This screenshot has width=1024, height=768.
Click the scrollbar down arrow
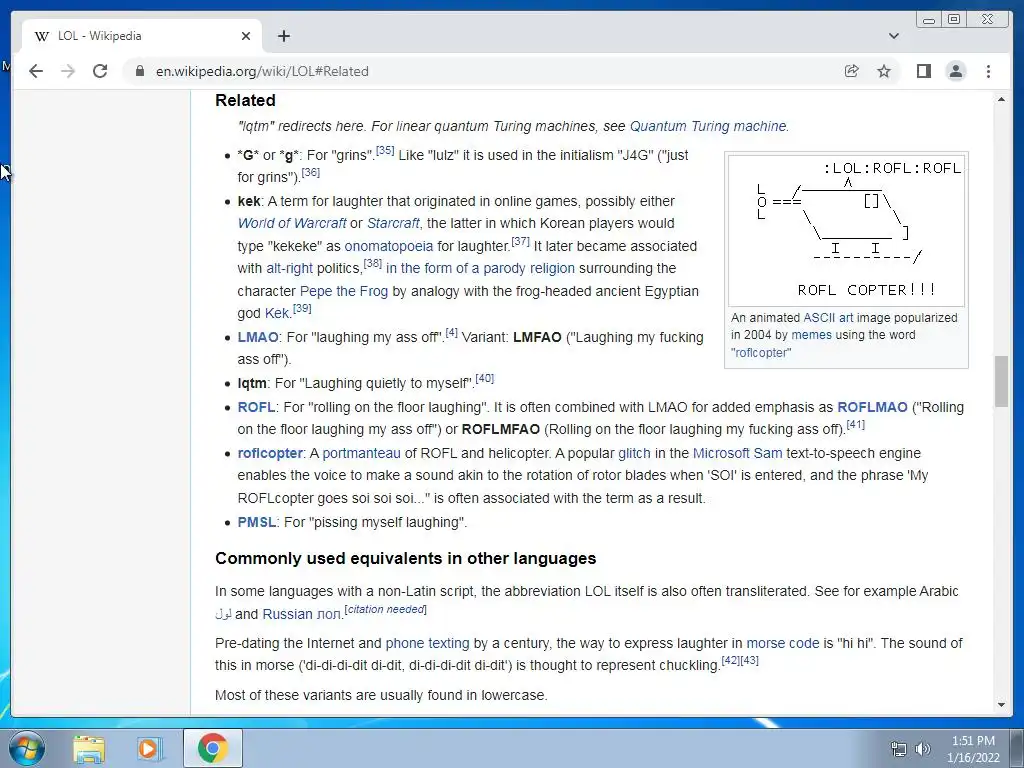[x=1001, y=705]
